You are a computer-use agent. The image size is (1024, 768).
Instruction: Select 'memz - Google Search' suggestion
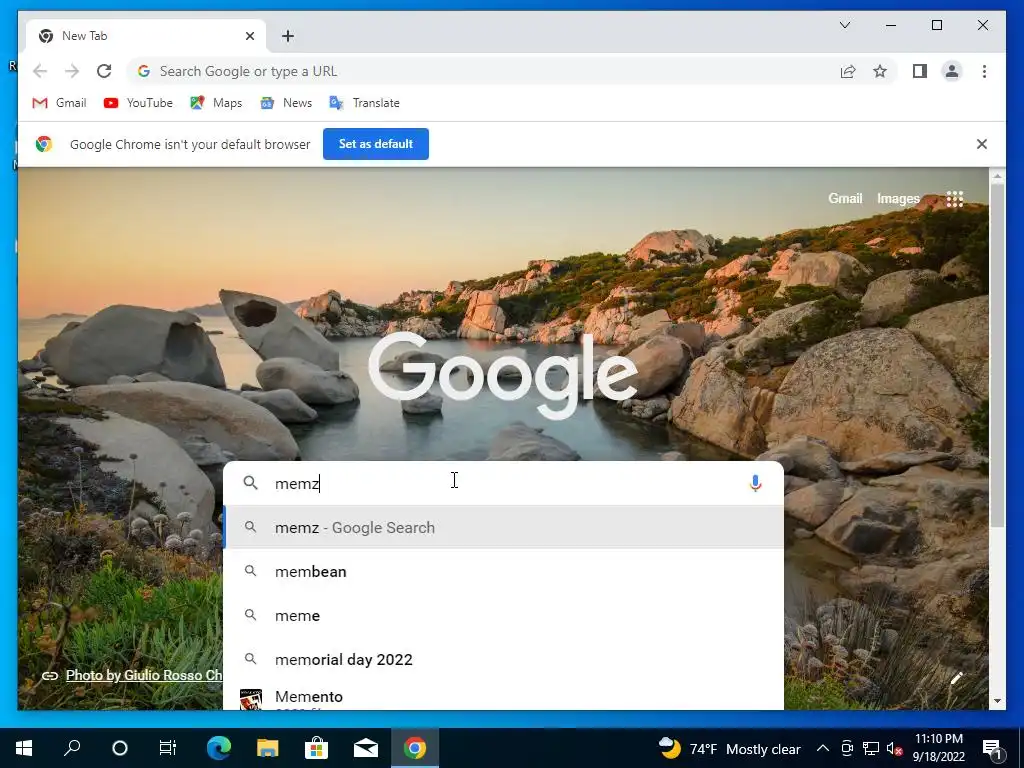coord(503,527)
